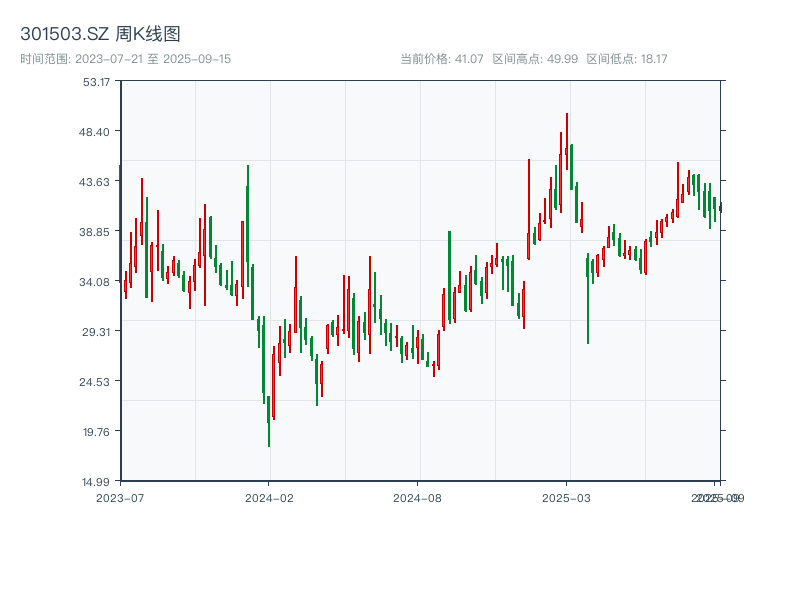Click the 2024-02 x-axis date label

(269, 497)
